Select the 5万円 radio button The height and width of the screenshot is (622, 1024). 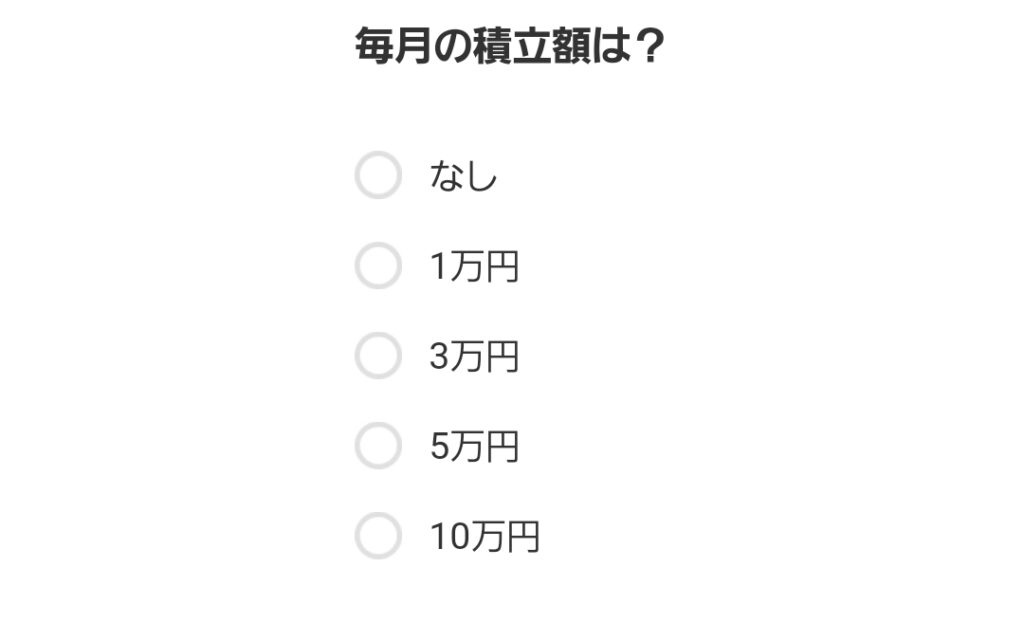pos(378,447)
